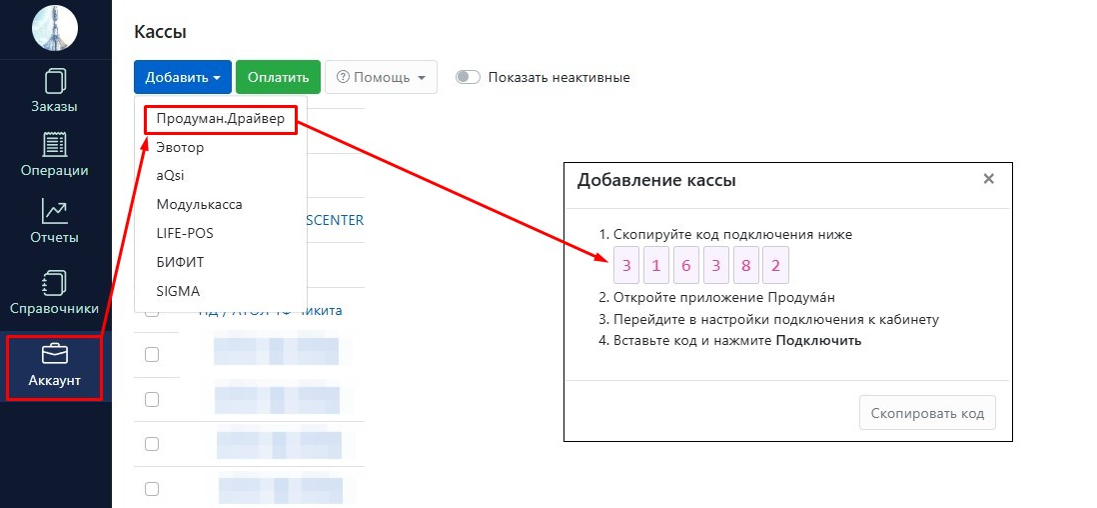The image size is (1097, 508).
Task: Open the Справочники sidebar icon
Action: pos(55,283)
